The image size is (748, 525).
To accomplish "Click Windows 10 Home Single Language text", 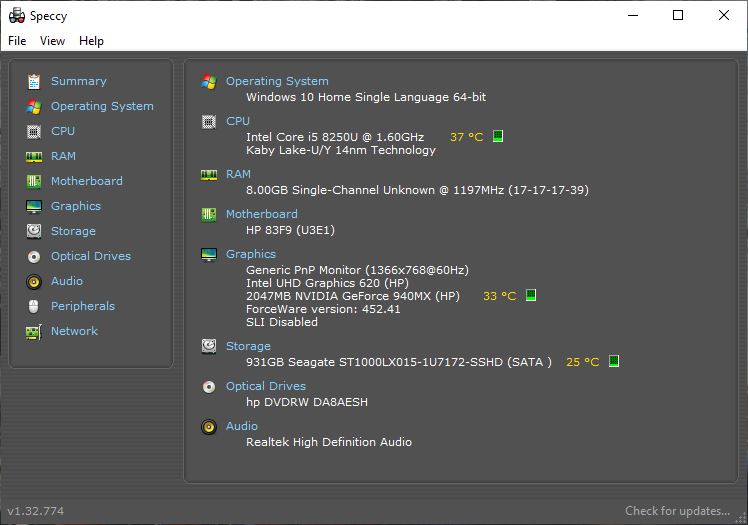I will pyautogui.click(x=366, y=97).
